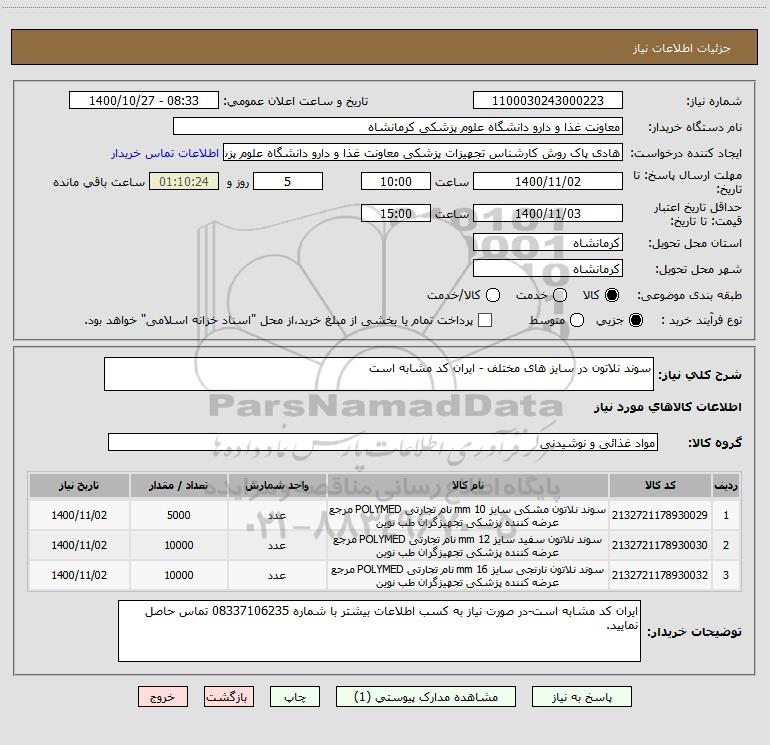Click unit عدد in row 2
This screenshot has width=770, height=745.
click(277, 546)
